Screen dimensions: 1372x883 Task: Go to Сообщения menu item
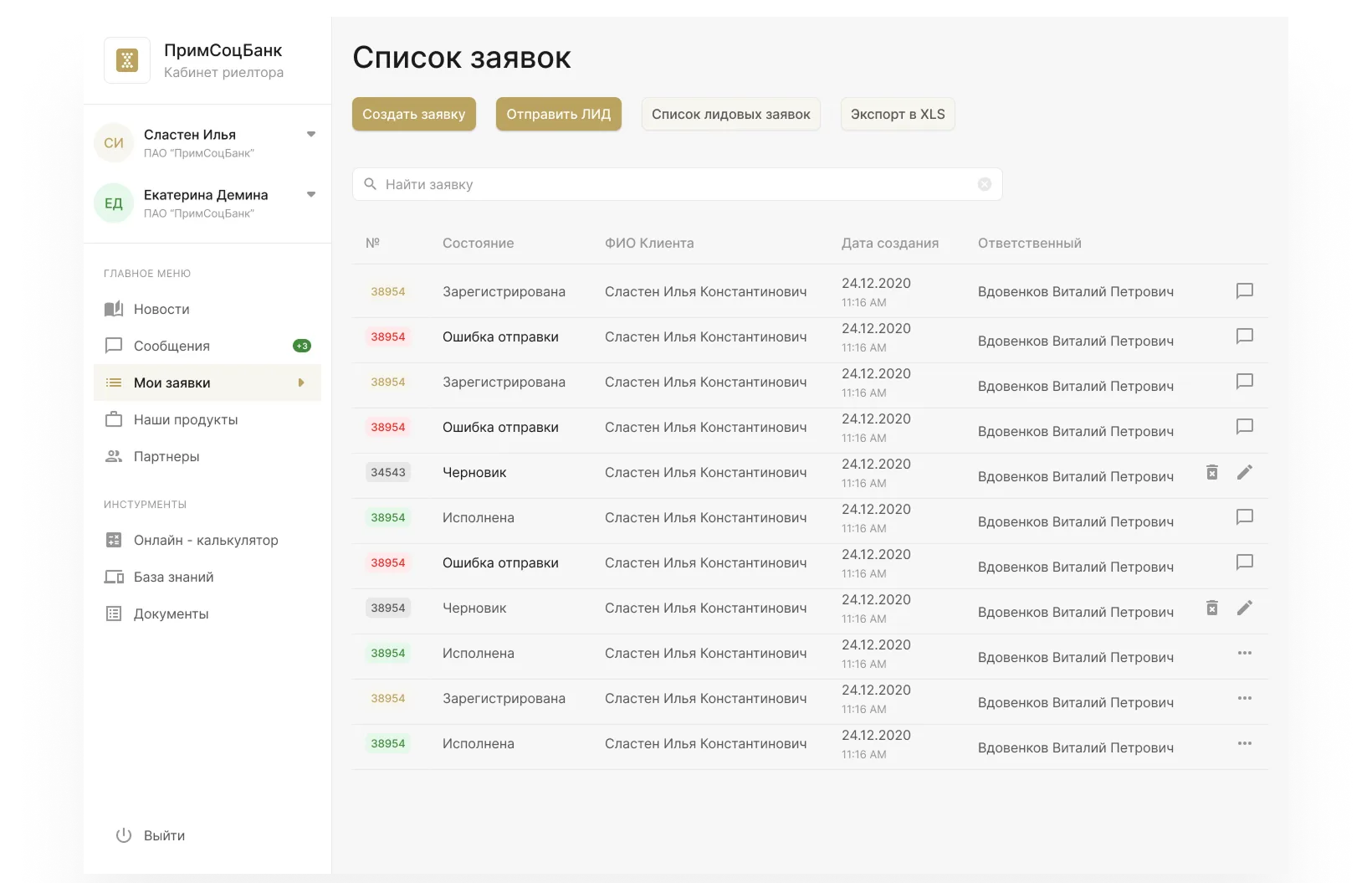pos(171,346)
